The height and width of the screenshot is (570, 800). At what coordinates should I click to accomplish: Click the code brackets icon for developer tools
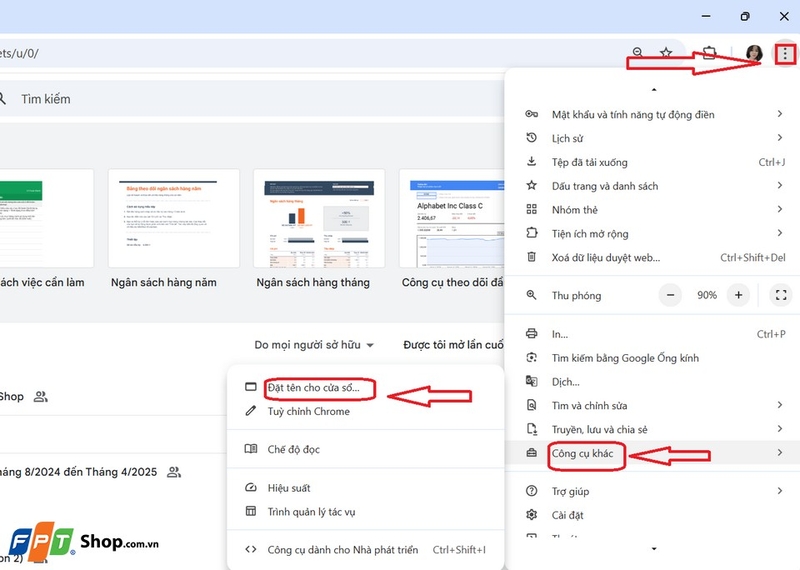(251, 550)
